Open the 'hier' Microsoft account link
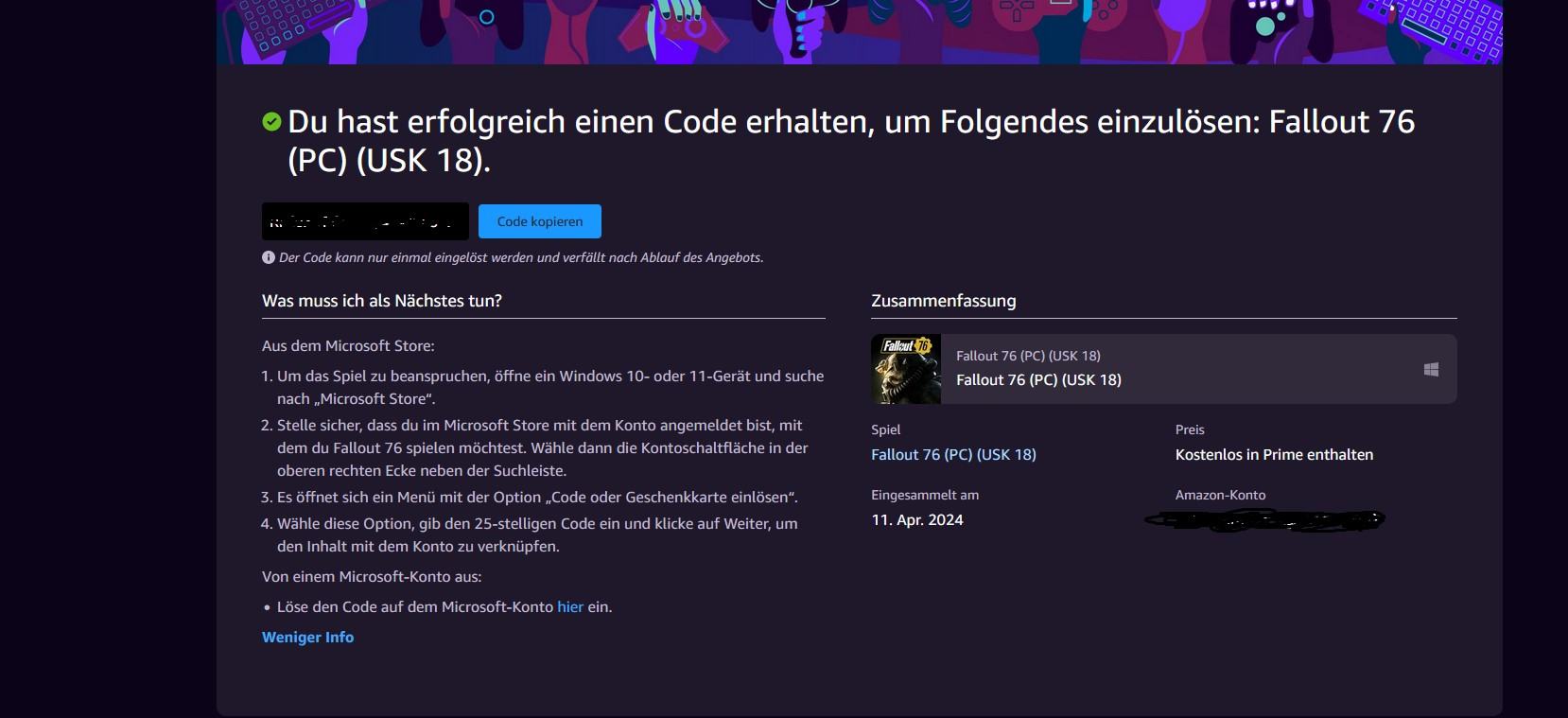 (x=570, y=606)
